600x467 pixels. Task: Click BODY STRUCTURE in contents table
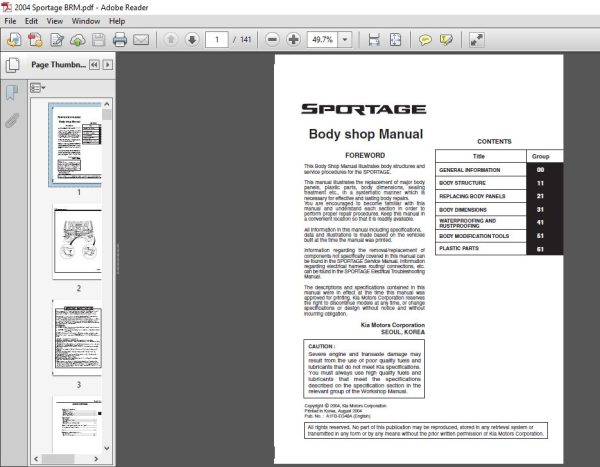click(462, 183)
